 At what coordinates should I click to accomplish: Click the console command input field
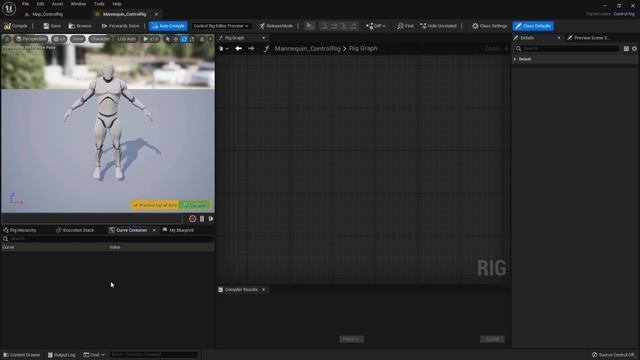(153, 355)
